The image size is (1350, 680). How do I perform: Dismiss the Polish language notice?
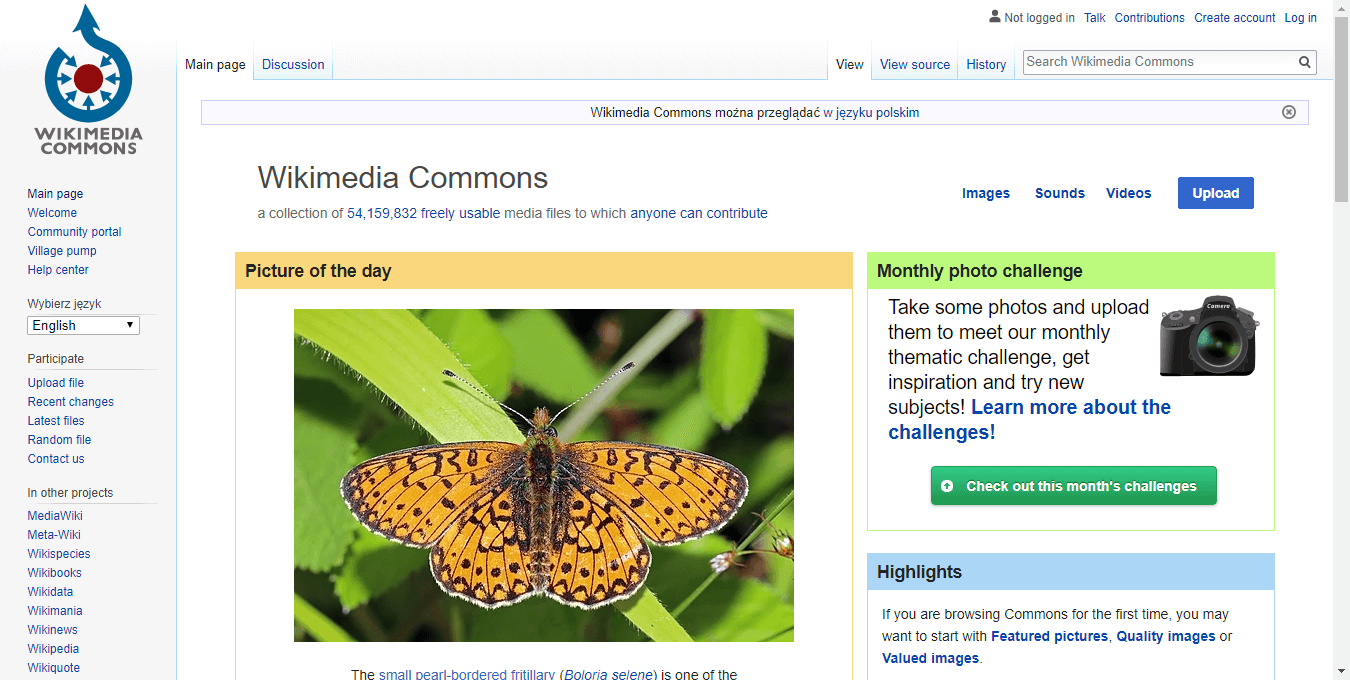(1288, 112)
